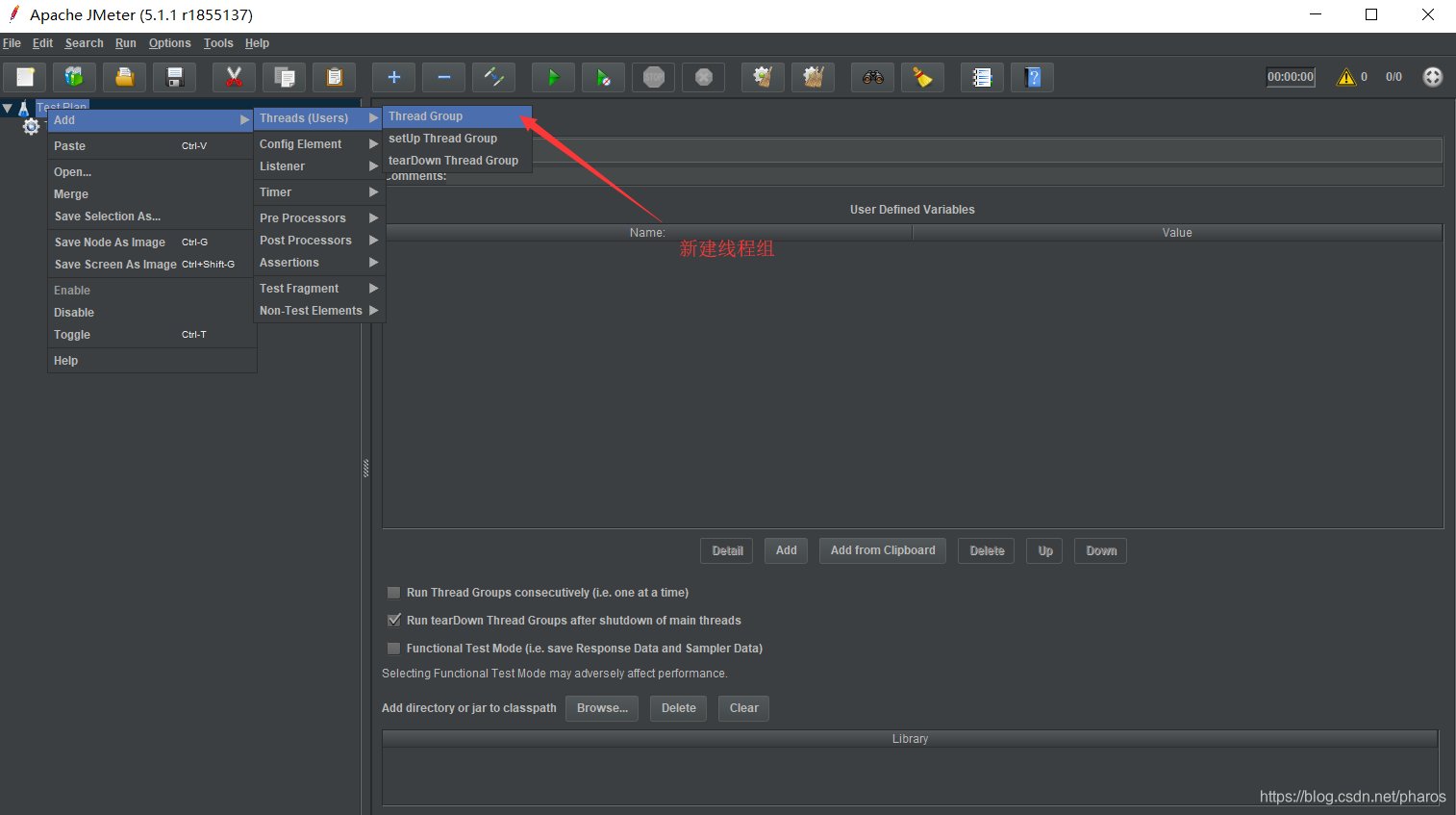The height and width of the screenshot is (815, 1456).
Task: Click the Clear all results icon
Action: click(x=813, y=77)
